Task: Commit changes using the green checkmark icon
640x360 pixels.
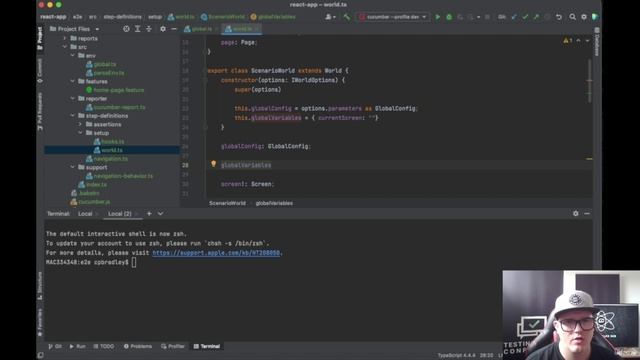Action: 525,17
